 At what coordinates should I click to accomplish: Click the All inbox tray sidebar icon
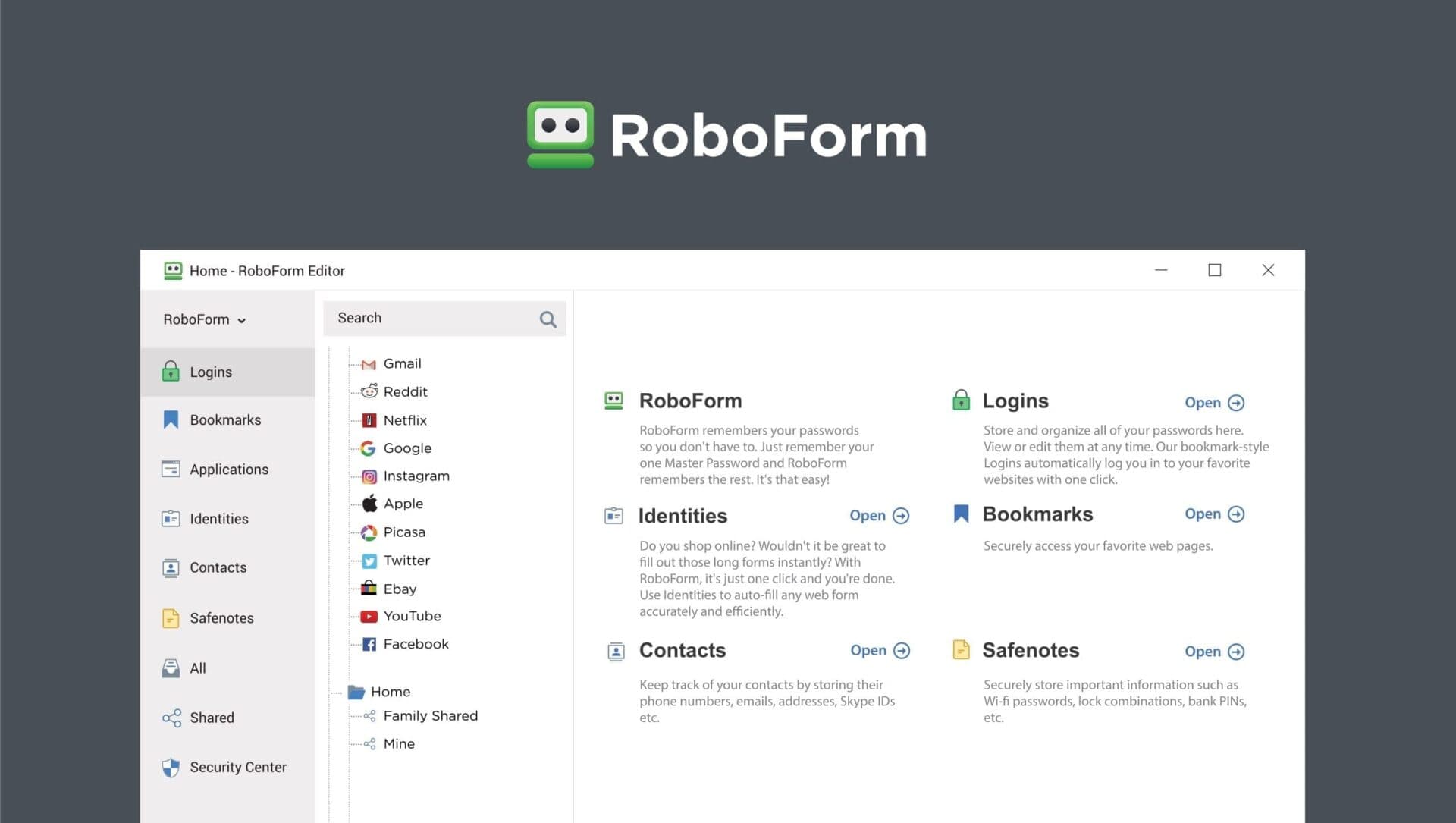171,668
